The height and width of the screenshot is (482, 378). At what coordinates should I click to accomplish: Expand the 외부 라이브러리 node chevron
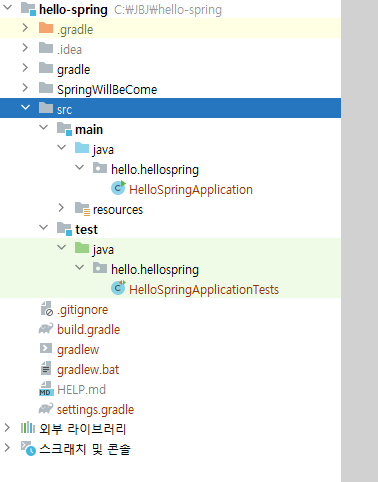7,428
